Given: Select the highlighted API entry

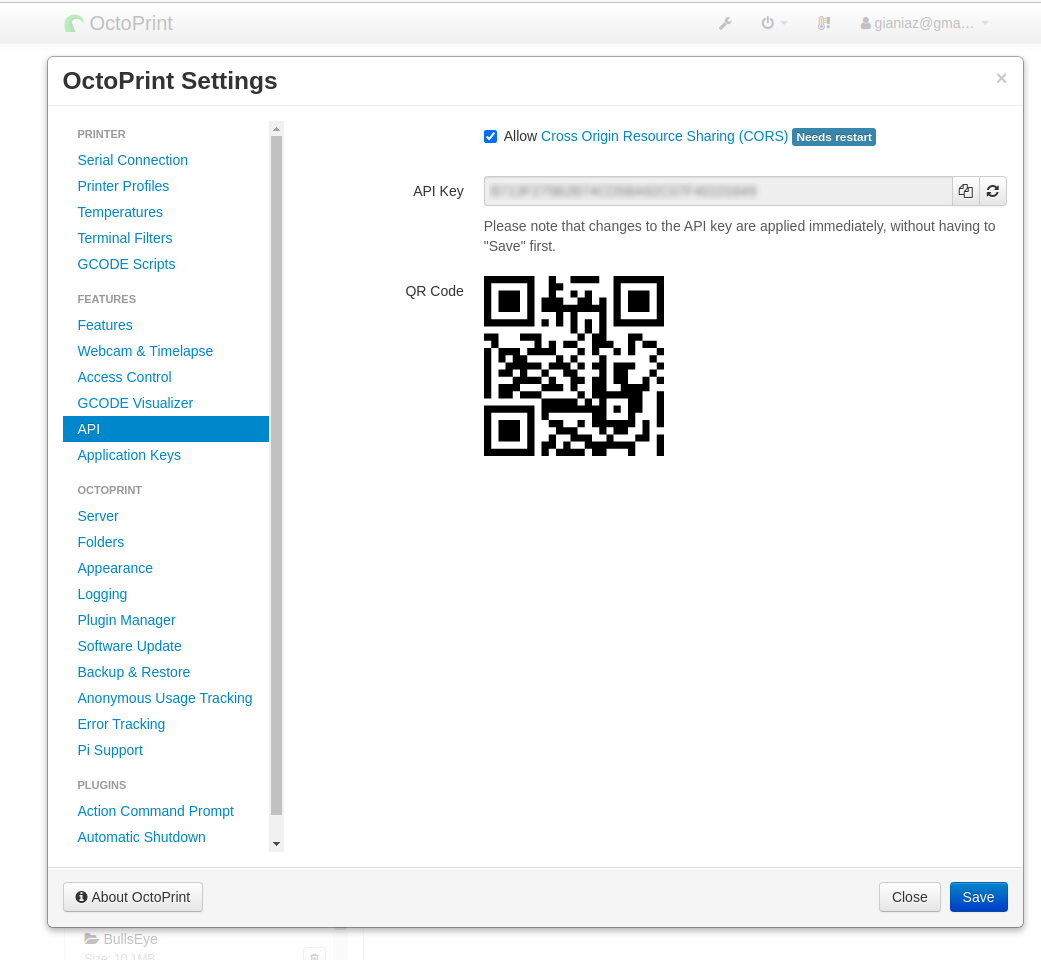Looking at the screenshot, I should click(x=166, y=429).
